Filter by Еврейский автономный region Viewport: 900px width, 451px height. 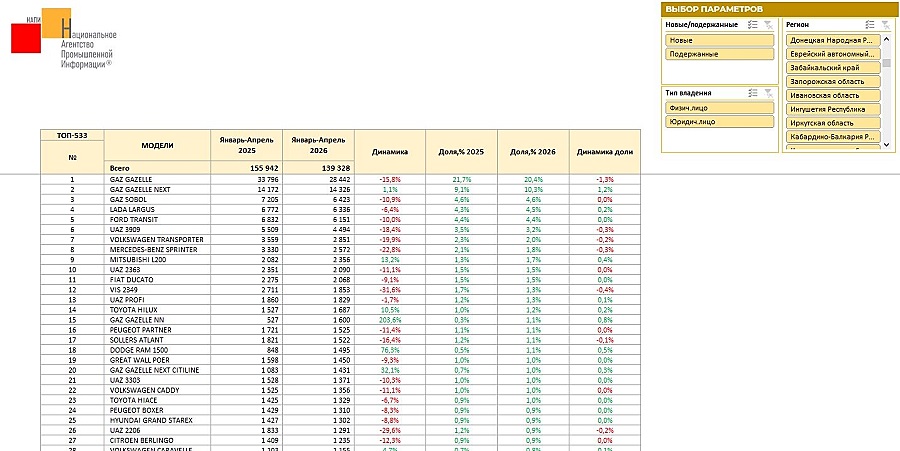click(833, 54)
